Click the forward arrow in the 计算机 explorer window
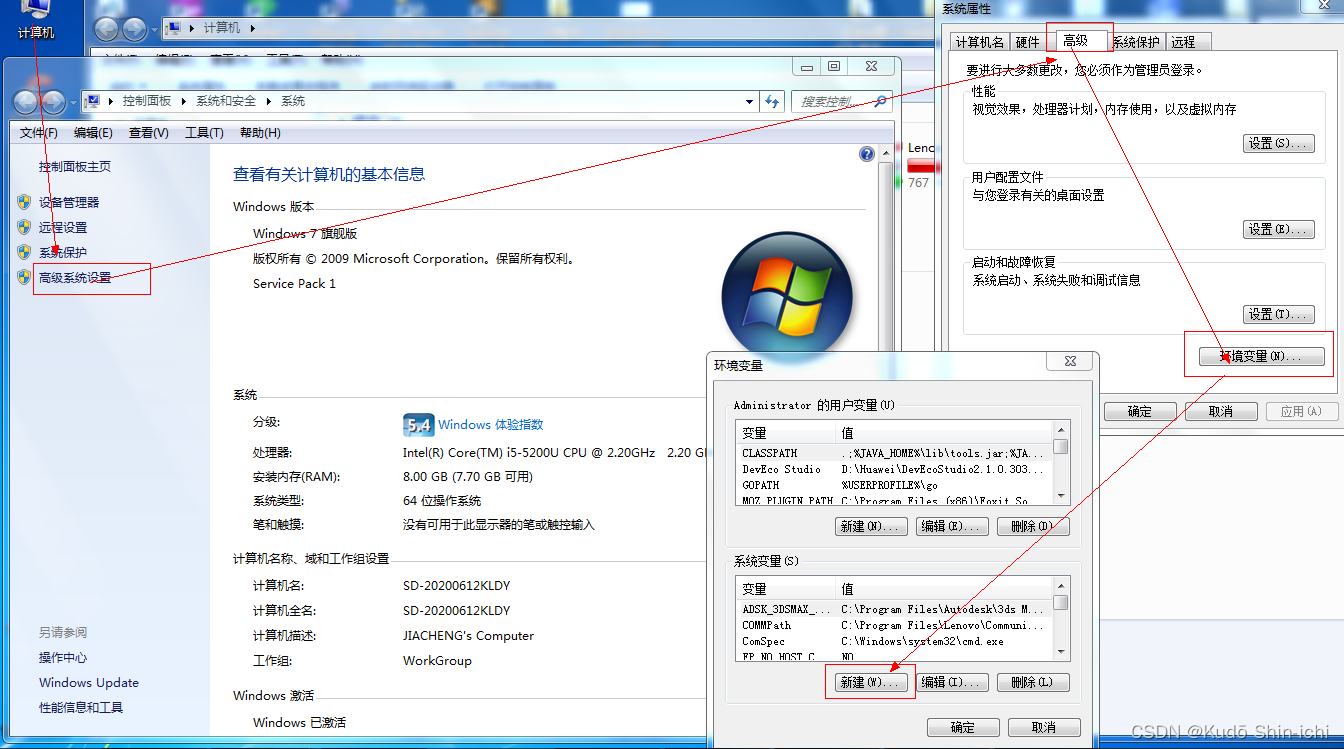 point(133,29)
